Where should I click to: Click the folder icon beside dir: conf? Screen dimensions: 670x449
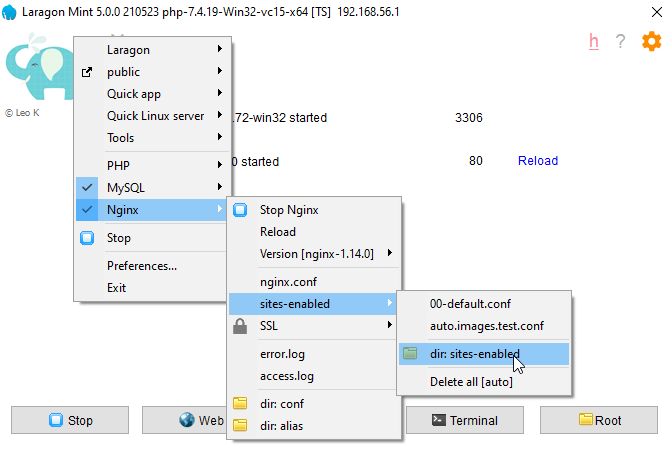click(x=240, y=404)
